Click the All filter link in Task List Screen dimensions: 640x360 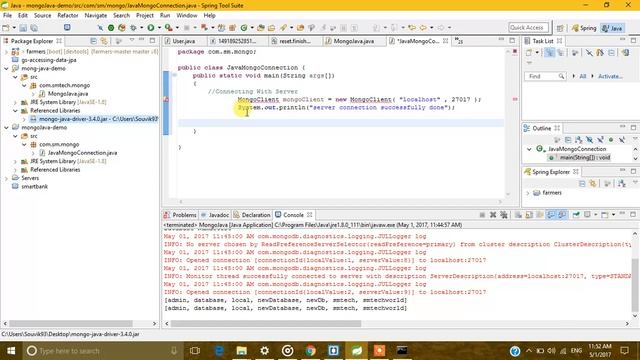tap(582, 76)
